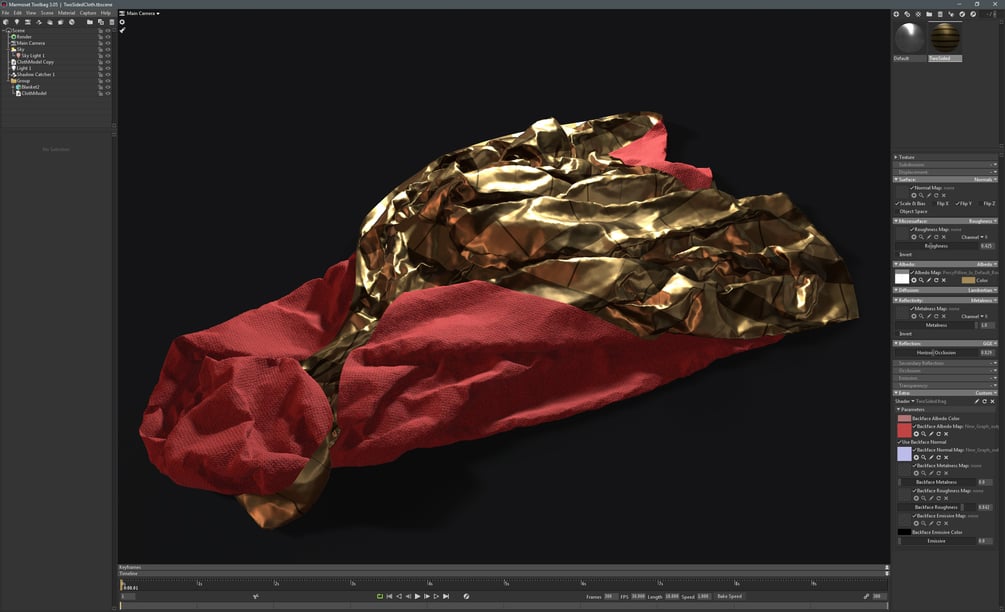Collapse the shader Parameters section
1005x612 pixels.
click(x=899, y=409)
